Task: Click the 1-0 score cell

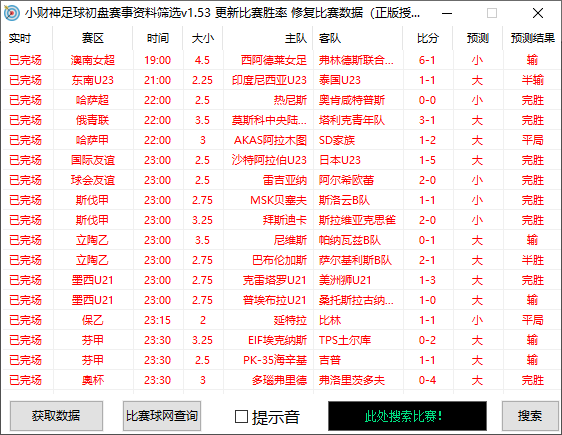Action: [x=427, y=300]
